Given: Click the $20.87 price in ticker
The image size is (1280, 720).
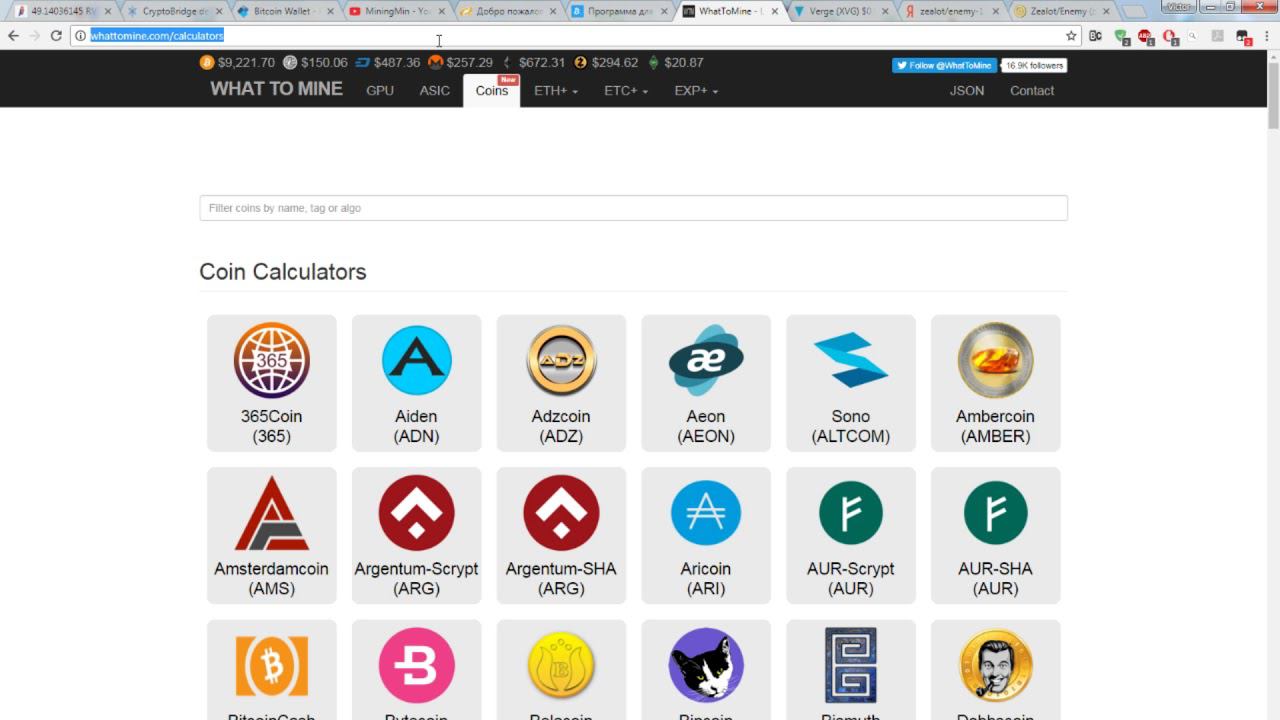Looking at the screenshot, I should click(684, 62).
